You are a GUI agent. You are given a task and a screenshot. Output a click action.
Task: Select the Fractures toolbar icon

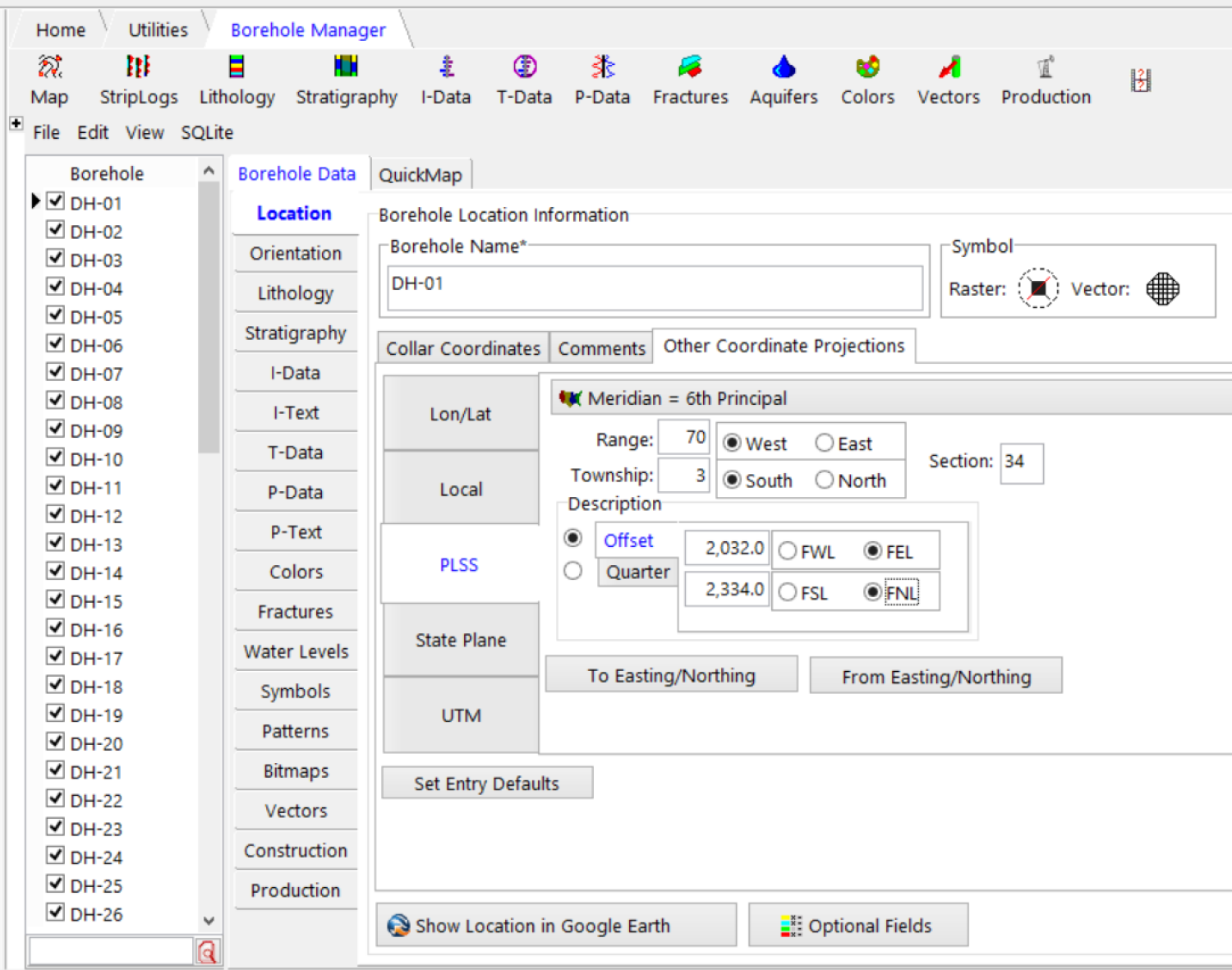pos(690,67)
